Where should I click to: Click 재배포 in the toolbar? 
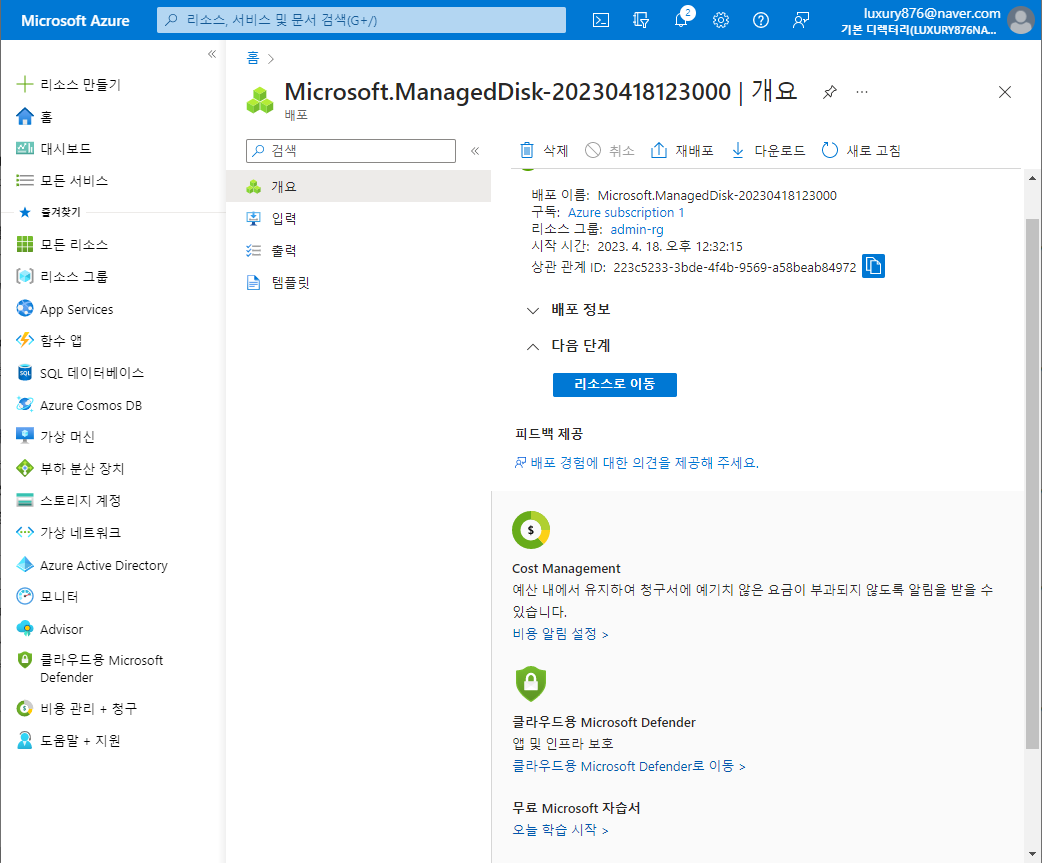coord(682,150)
